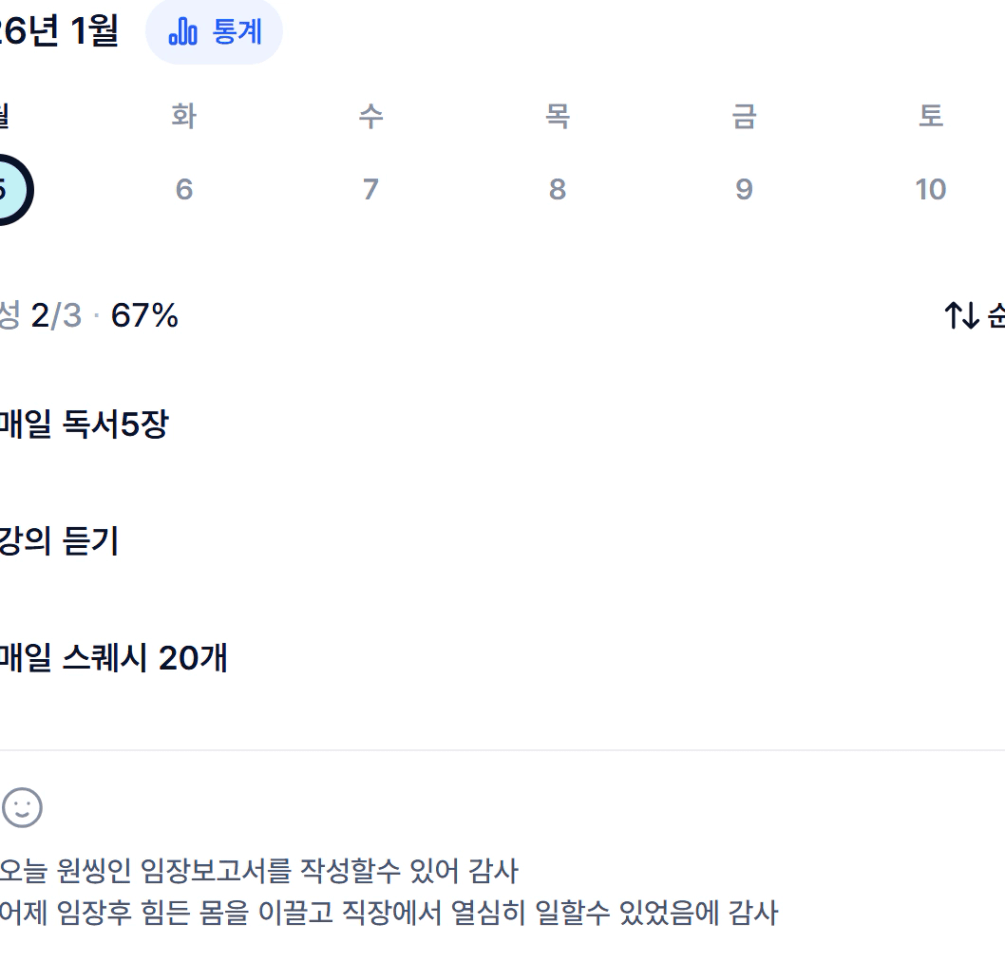This screenshot has width=1005, height=962.
Task: Select date 6 in the week row
Action: click(184, 190)
